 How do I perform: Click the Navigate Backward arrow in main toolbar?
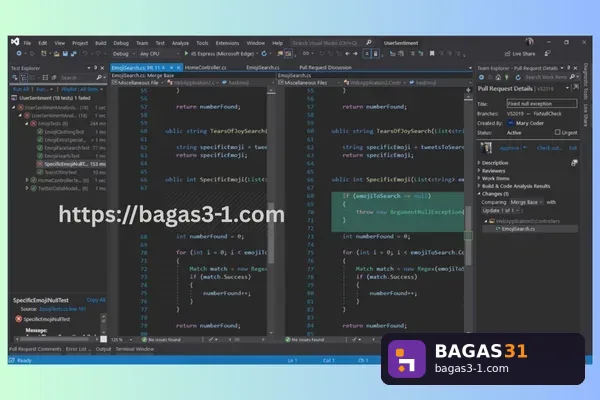(347, 54)
